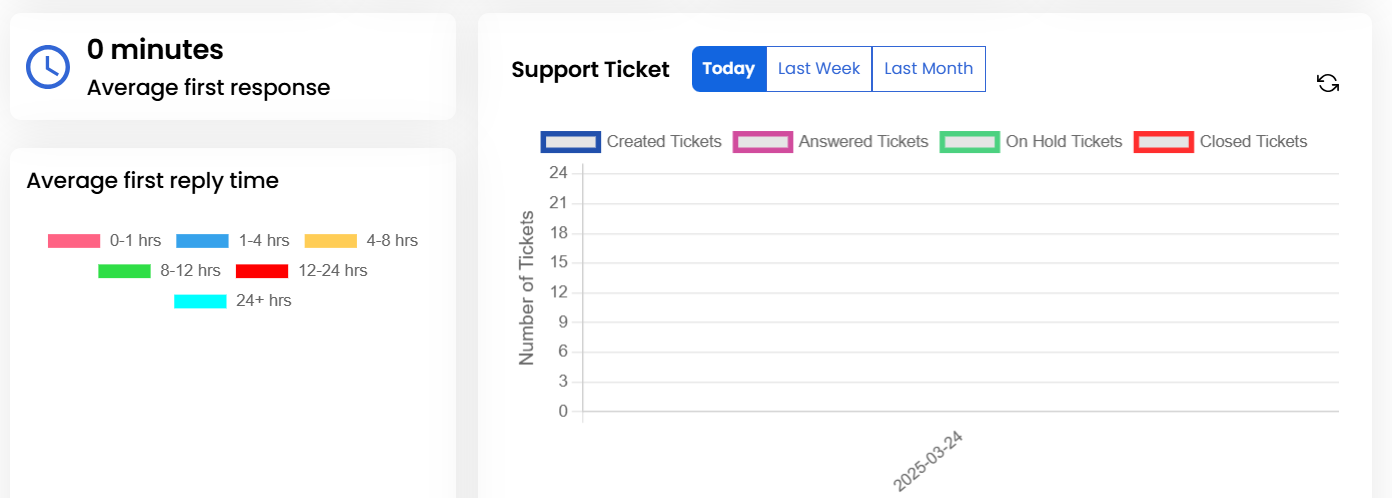Viewport: 1392px width, 498px height.
Task: Click the clock icon beside average first response
Action: click(x=47, y=67)
